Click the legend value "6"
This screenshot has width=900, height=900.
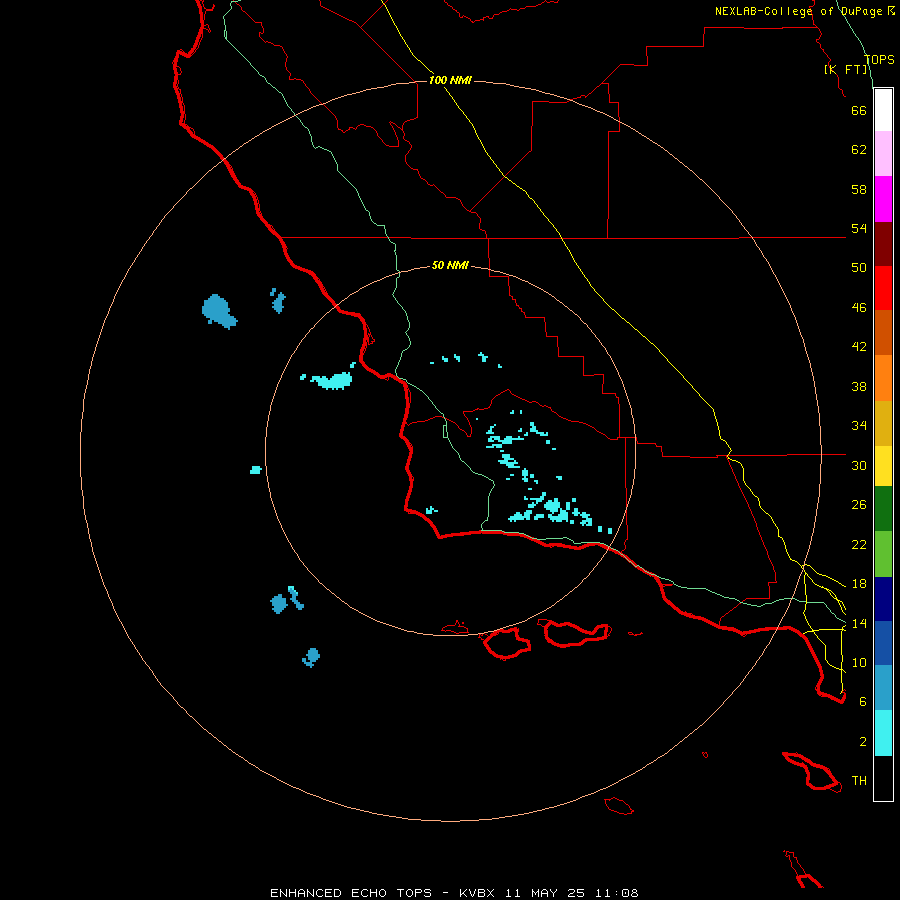(863, 702)
